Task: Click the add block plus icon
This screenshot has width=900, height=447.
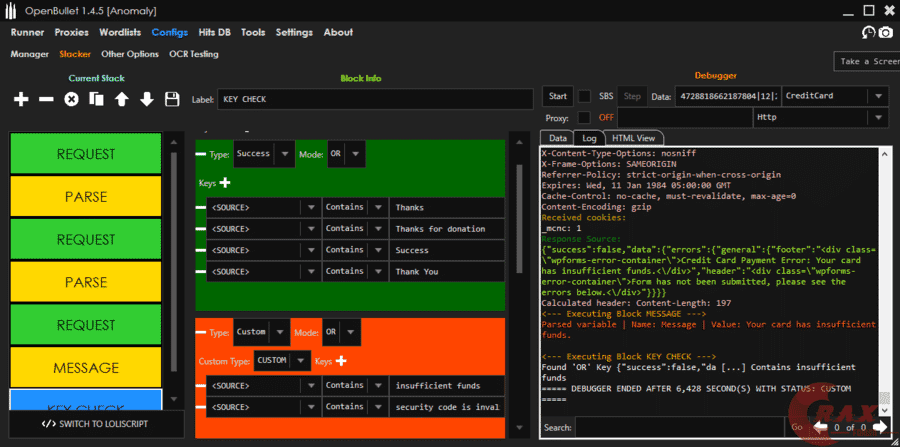Action: tap(21, 99)
